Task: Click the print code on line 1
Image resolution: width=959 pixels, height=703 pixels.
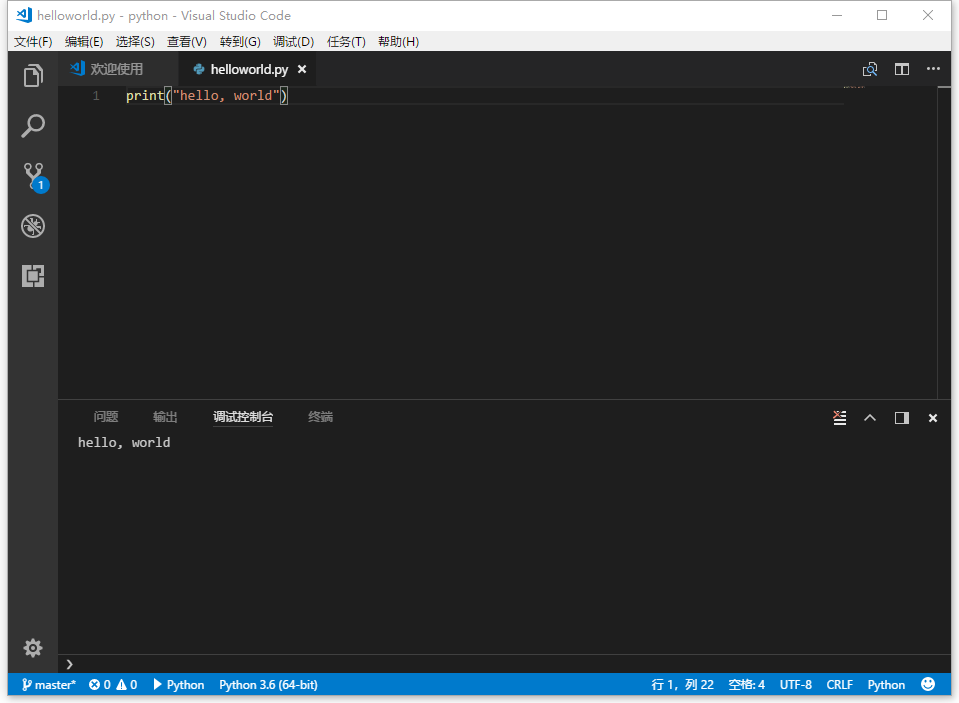Action: (207, 95)
